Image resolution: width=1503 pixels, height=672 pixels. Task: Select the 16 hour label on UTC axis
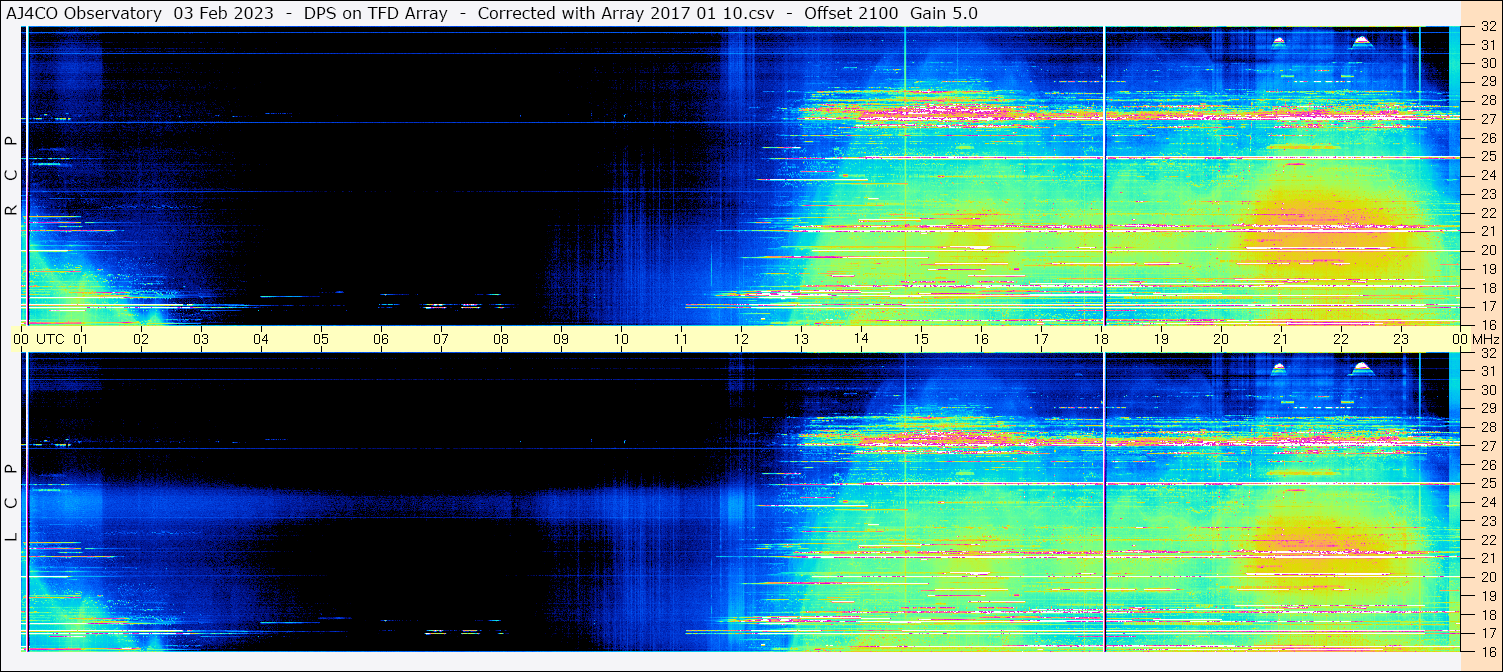(981, 339)
